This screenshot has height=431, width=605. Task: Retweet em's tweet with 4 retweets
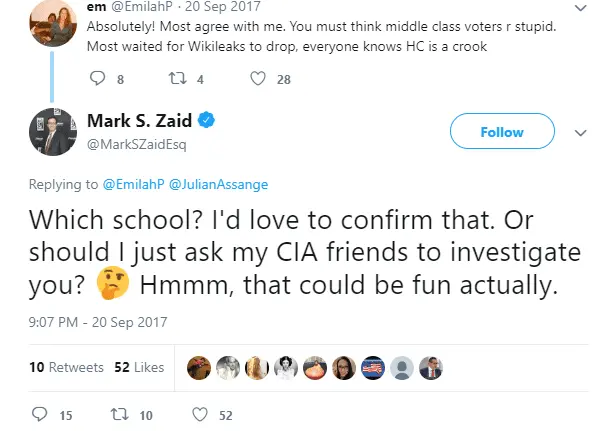click(x=174, y=78)
